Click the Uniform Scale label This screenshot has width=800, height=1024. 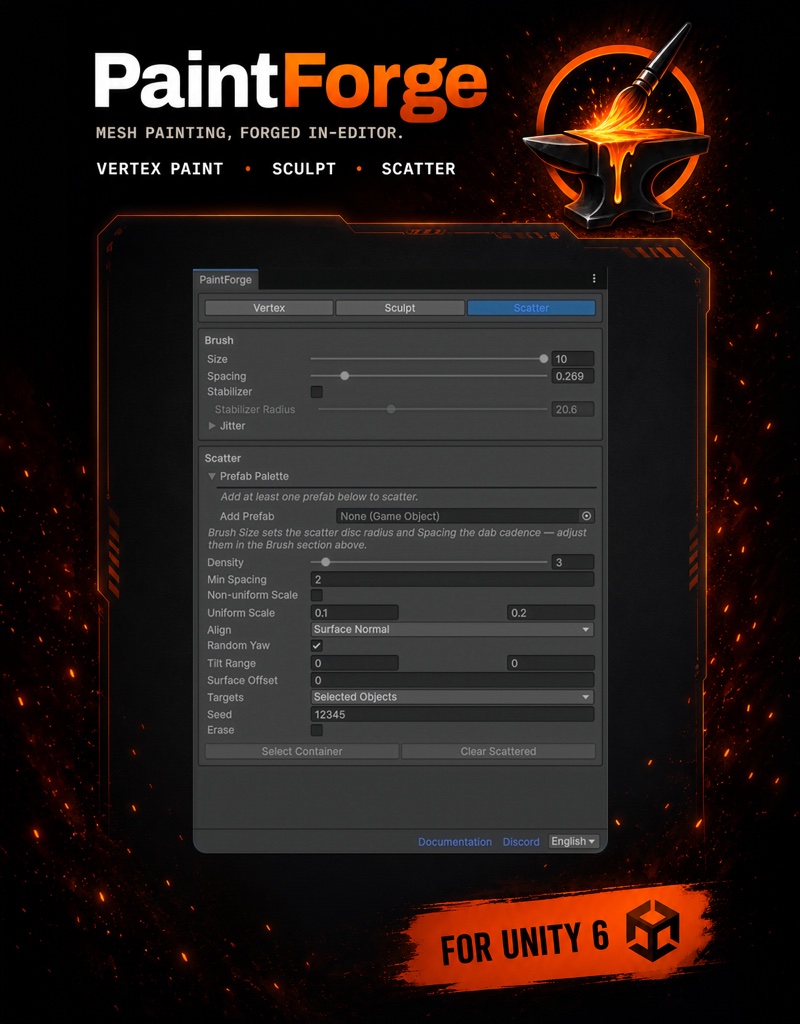pos(241,613)
